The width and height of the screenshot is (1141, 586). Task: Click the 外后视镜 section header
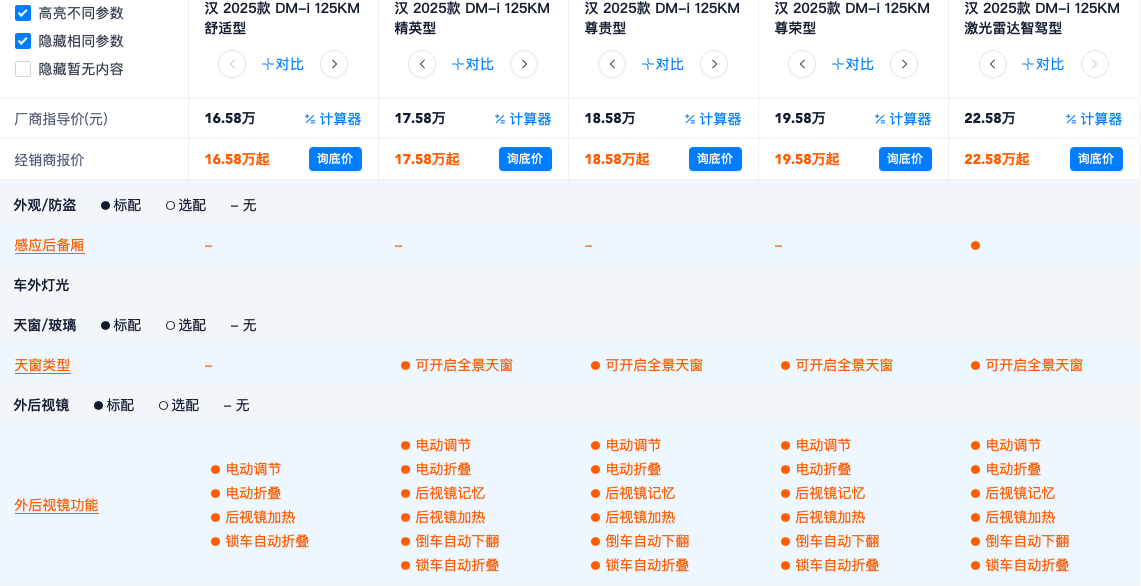pyautogui.click(x=41, y=405)
